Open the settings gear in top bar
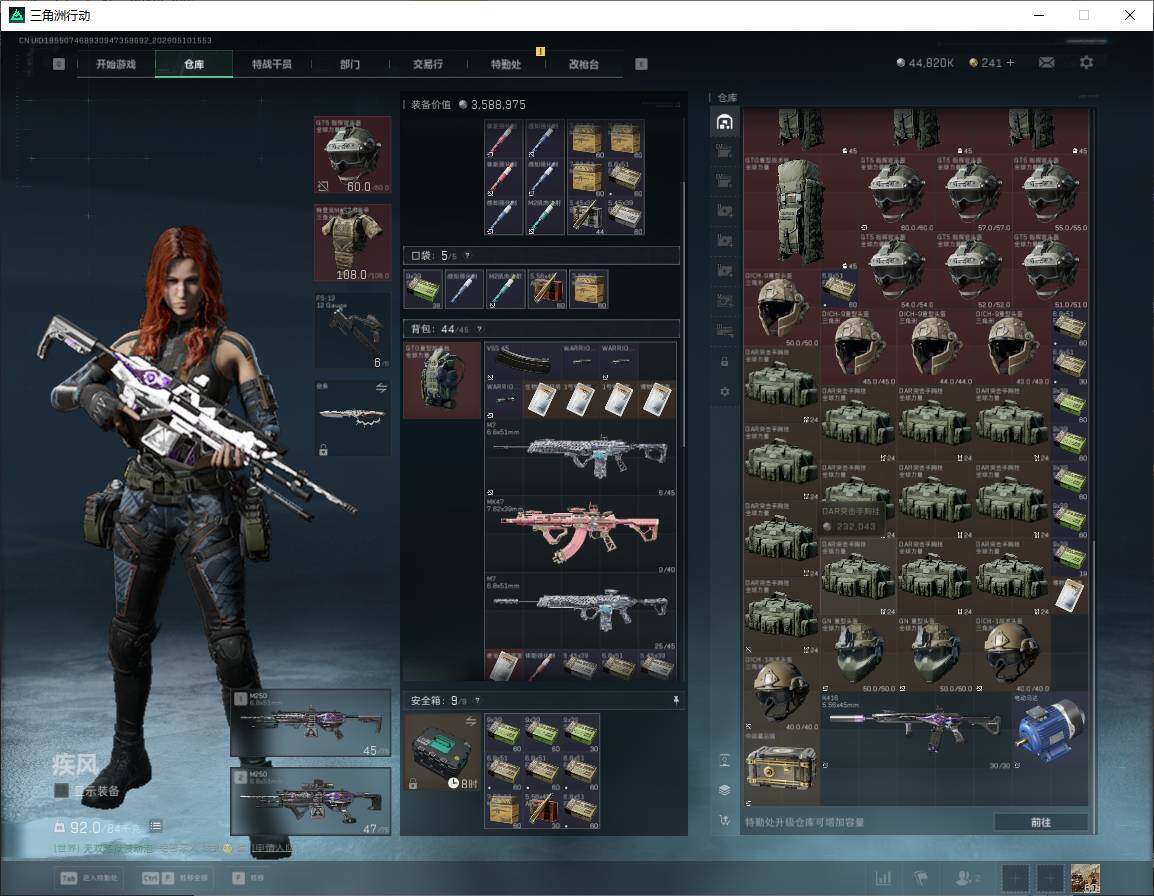The width and height of the screenshot is (1154, 896). pos(1086,63)
